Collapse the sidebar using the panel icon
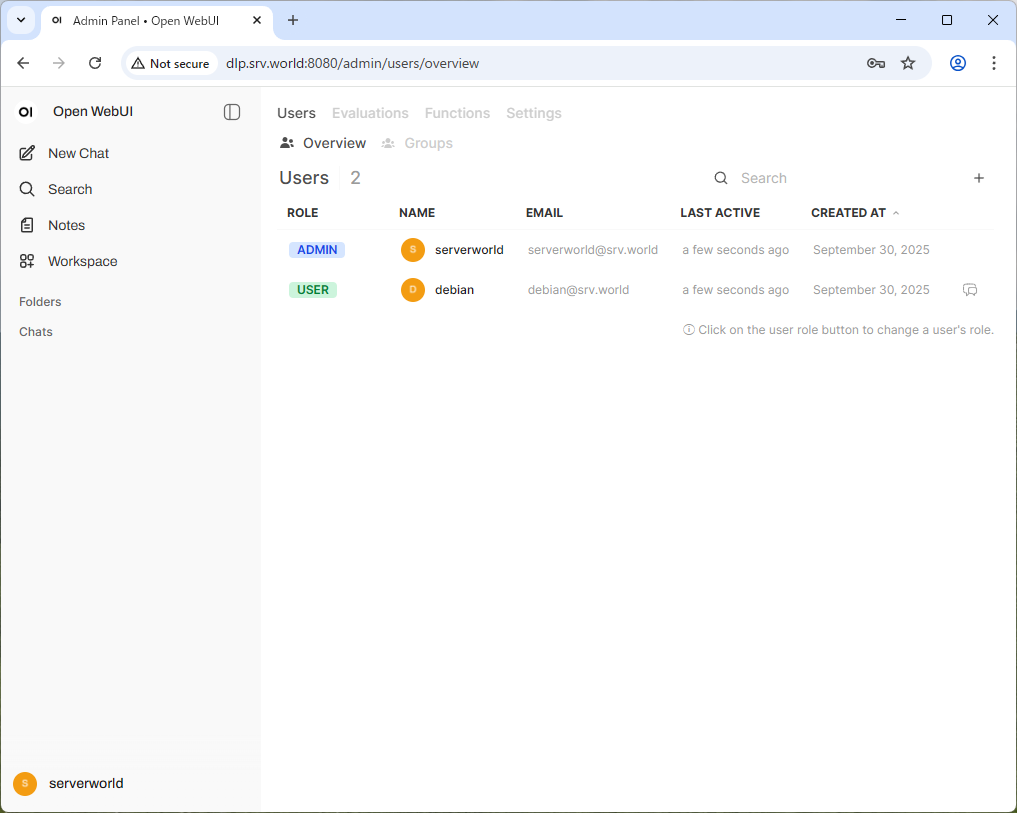Image resolution: width=1017 pixels, height=813 pixels. pyautogui.click(x=232, y=112)
